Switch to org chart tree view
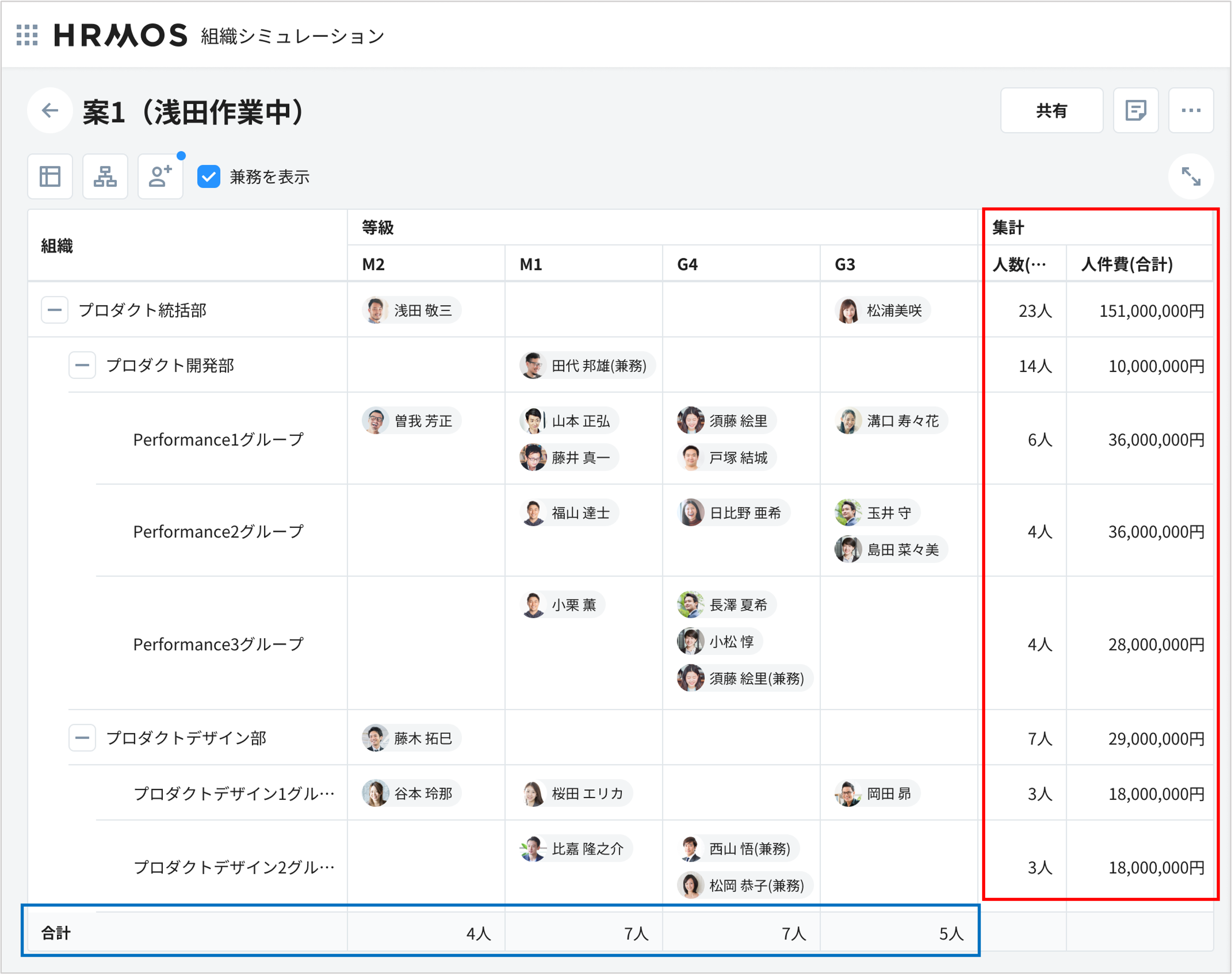 click(105, 176)
